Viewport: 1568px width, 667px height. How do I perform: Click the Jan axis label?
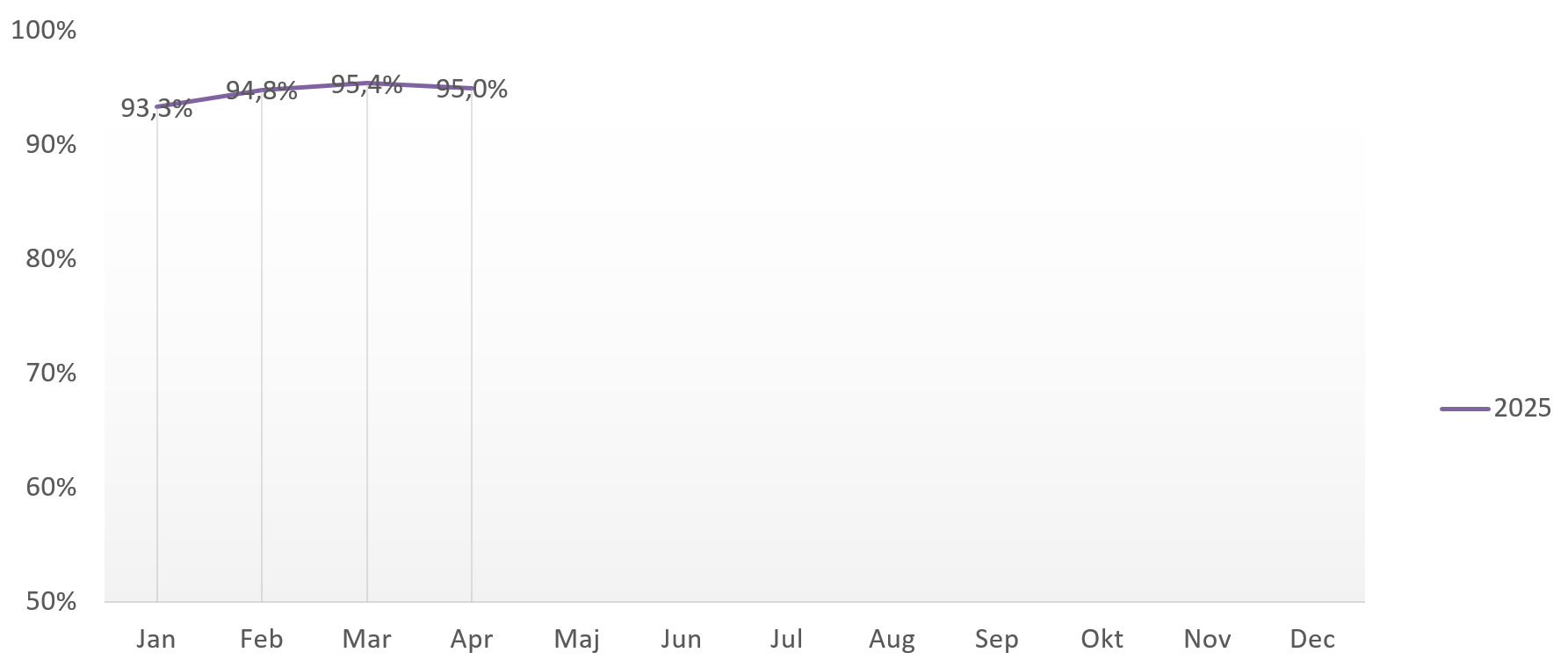pyautogui.click(x=156, y=639)
